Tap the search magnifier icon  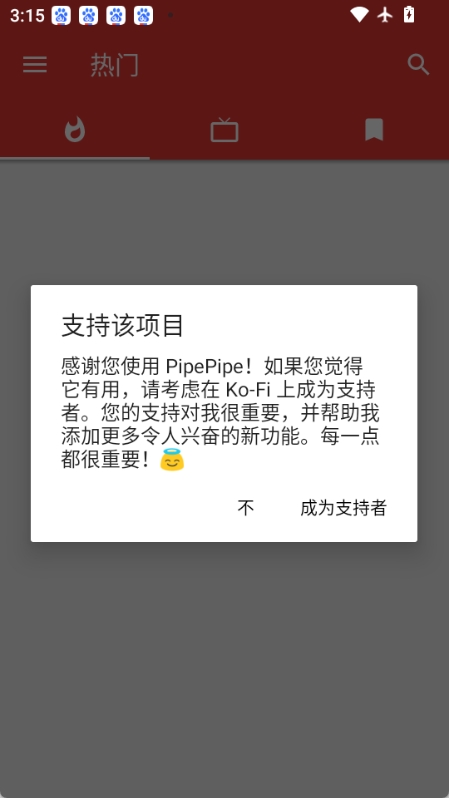[x=418, y=65]
